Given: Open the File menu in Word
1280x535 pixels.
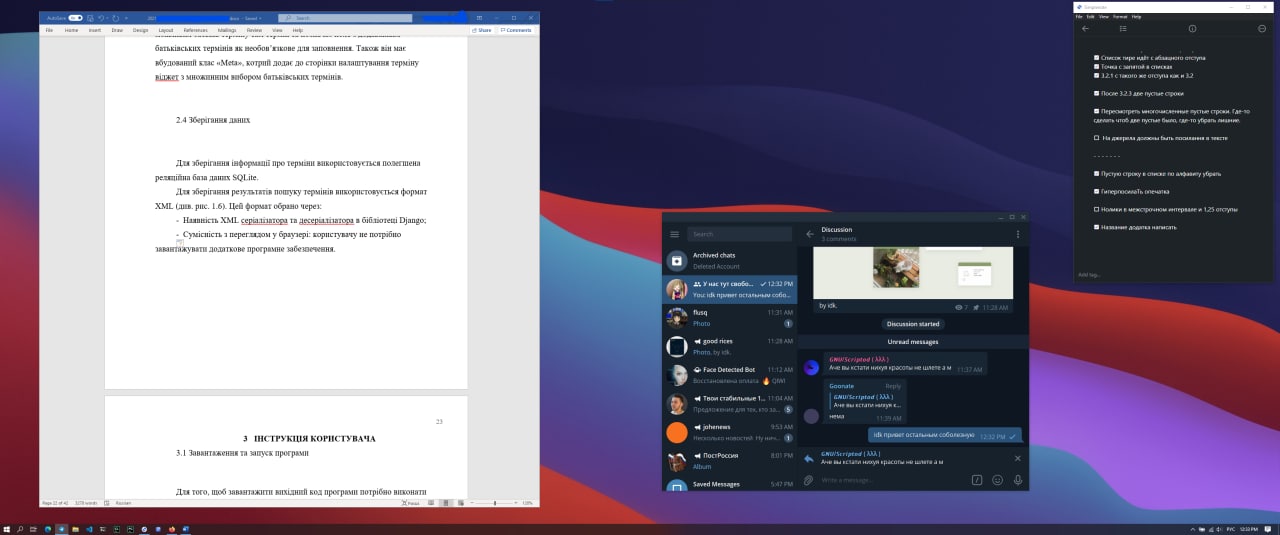Looking at the screenshot, I should 49,30.
